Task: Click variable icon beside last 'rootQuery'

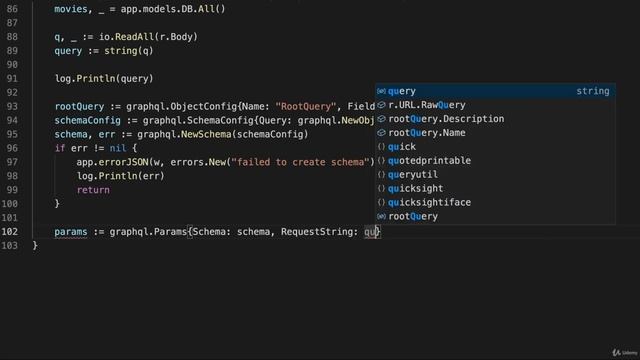Action: [381, 216]
